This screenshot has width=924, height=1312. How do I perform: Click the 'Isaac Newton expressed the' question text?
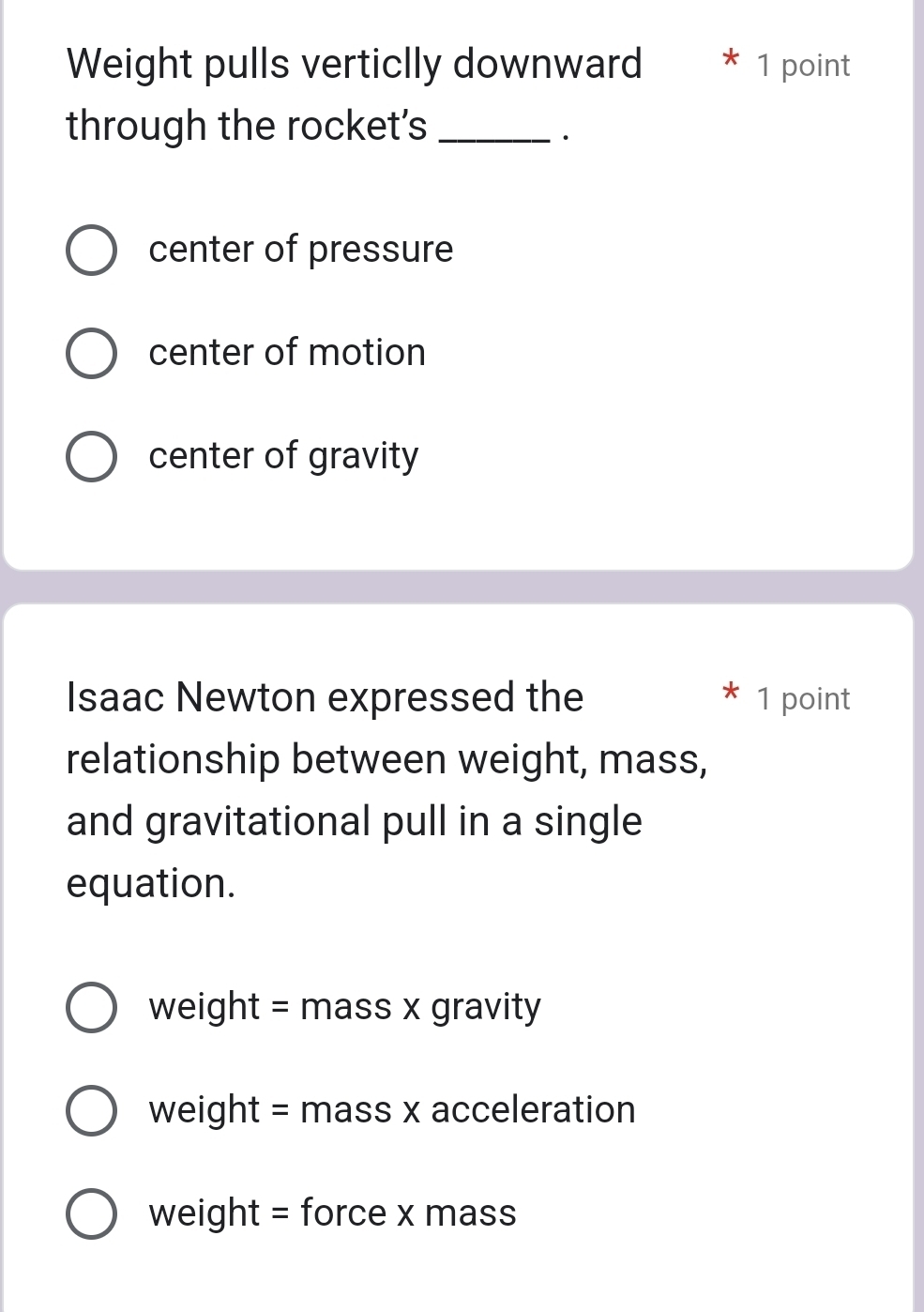click(325, 697)
